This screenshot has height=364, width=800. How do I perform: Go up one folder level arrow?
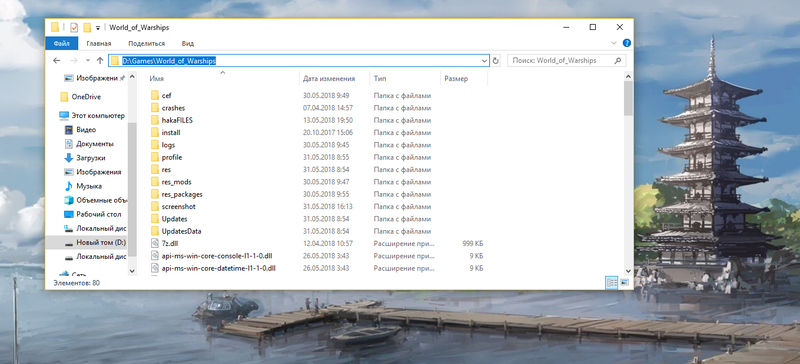[x=100, y=61]
